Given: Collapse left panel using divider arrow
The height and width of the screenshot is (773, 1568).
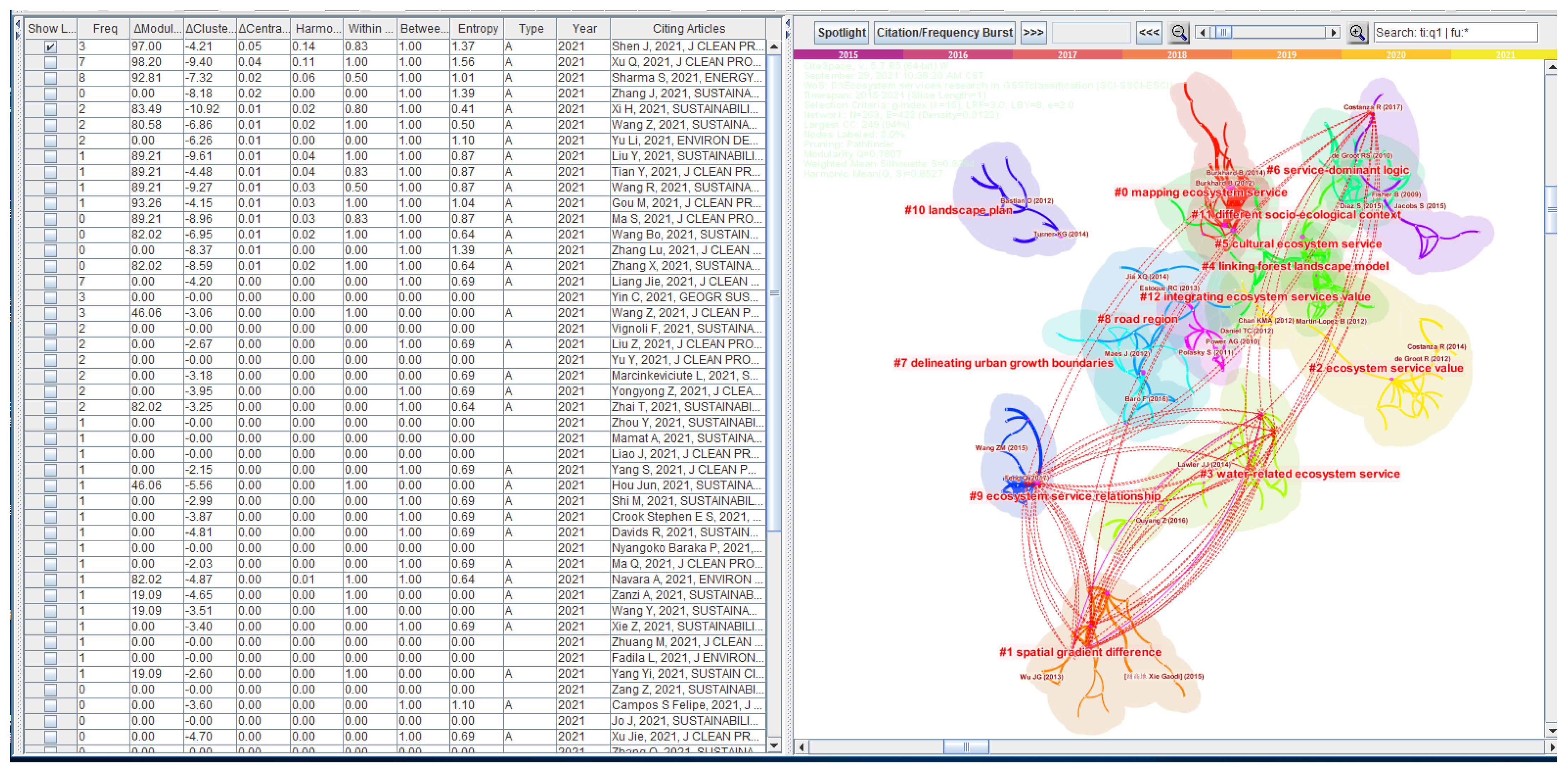Looking at the screenshot, I should point(787,23).
